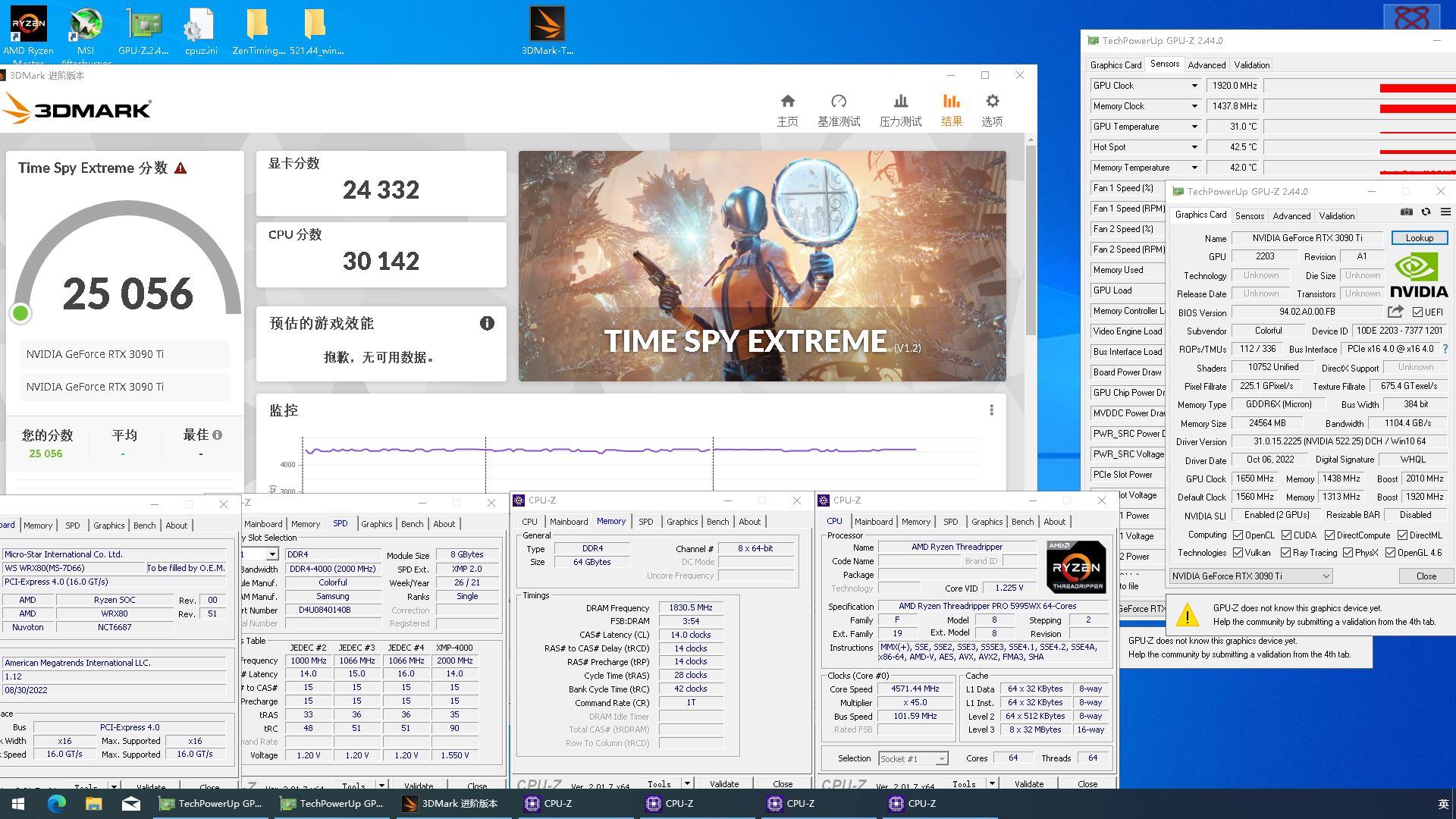Select the GPU-Z.2.4 desktop icon
The width and height of the screenshot is (1456, 819).
click(x=143, y=32)
